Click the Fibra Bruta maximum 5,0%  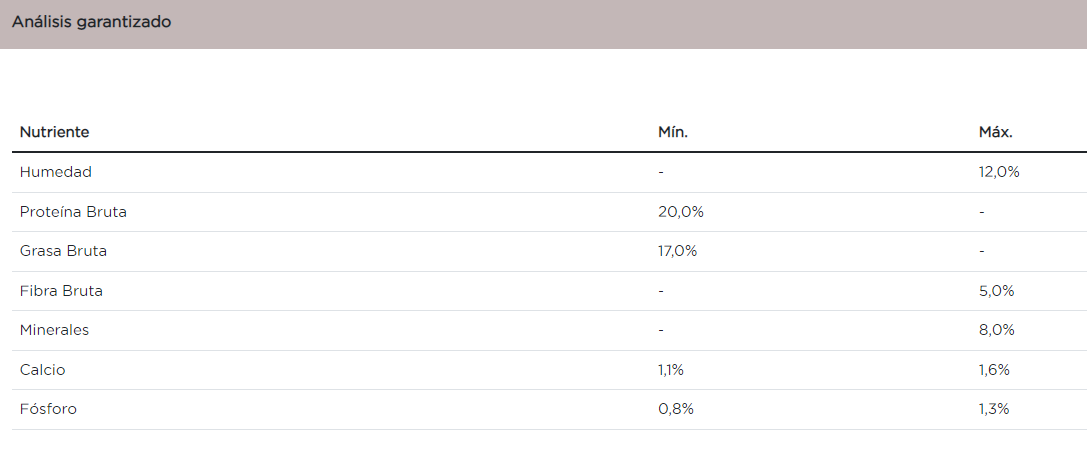tap(997, 291)
